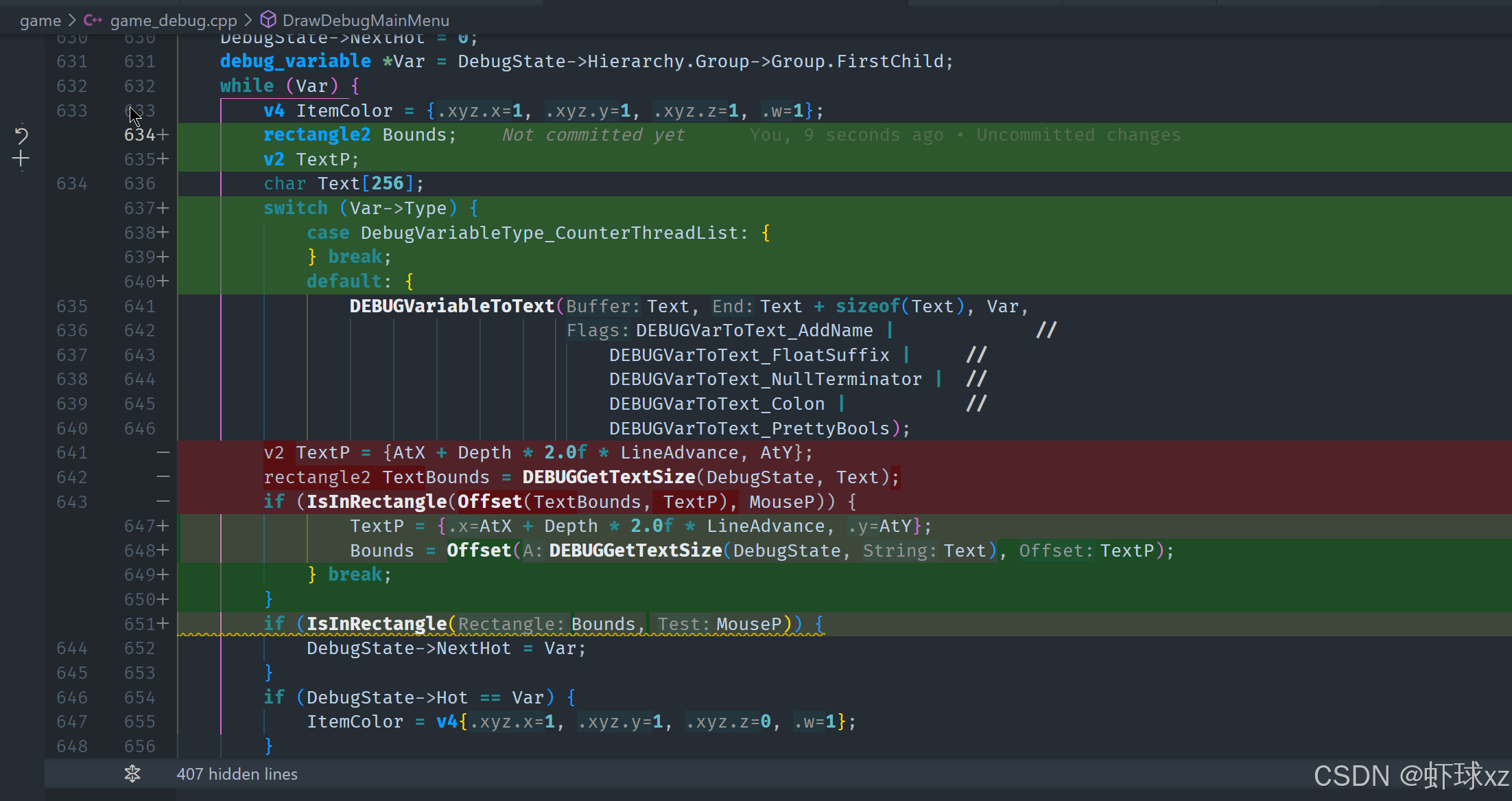The height and width of the screenshot is (801, 1512).
Task: Click the DEBUGVariableToText function call
Action: 451,306
